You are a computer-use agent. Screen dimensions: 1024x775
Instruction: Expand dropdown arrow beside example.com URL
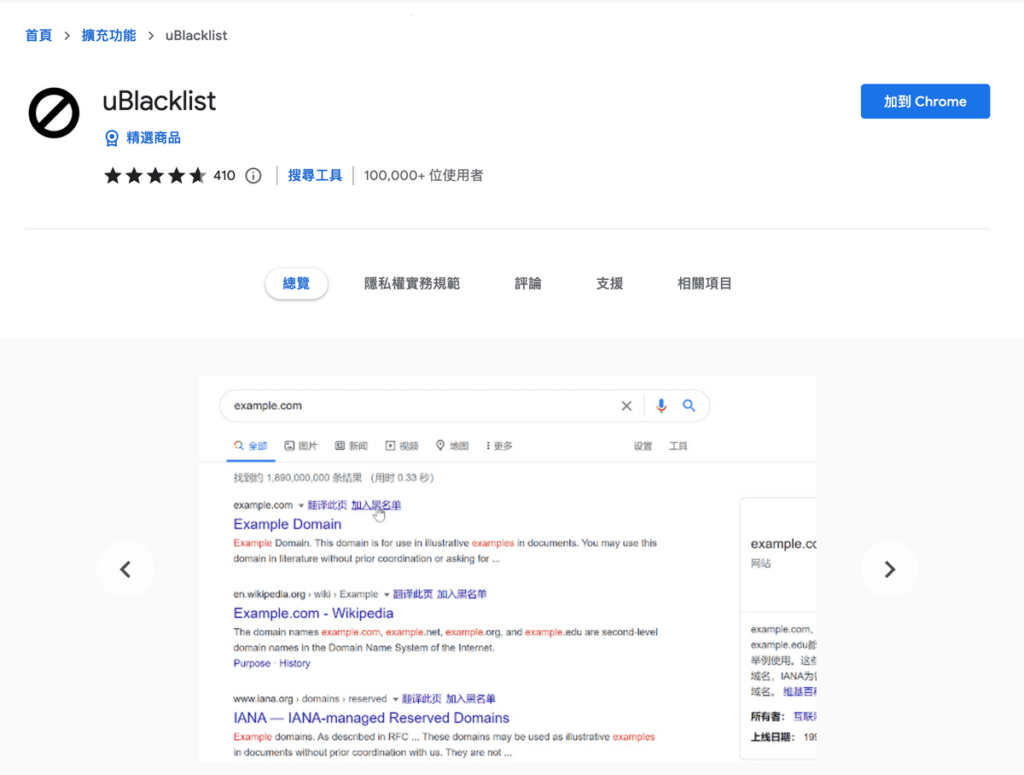pyautogui.click(x=301, y=505)
